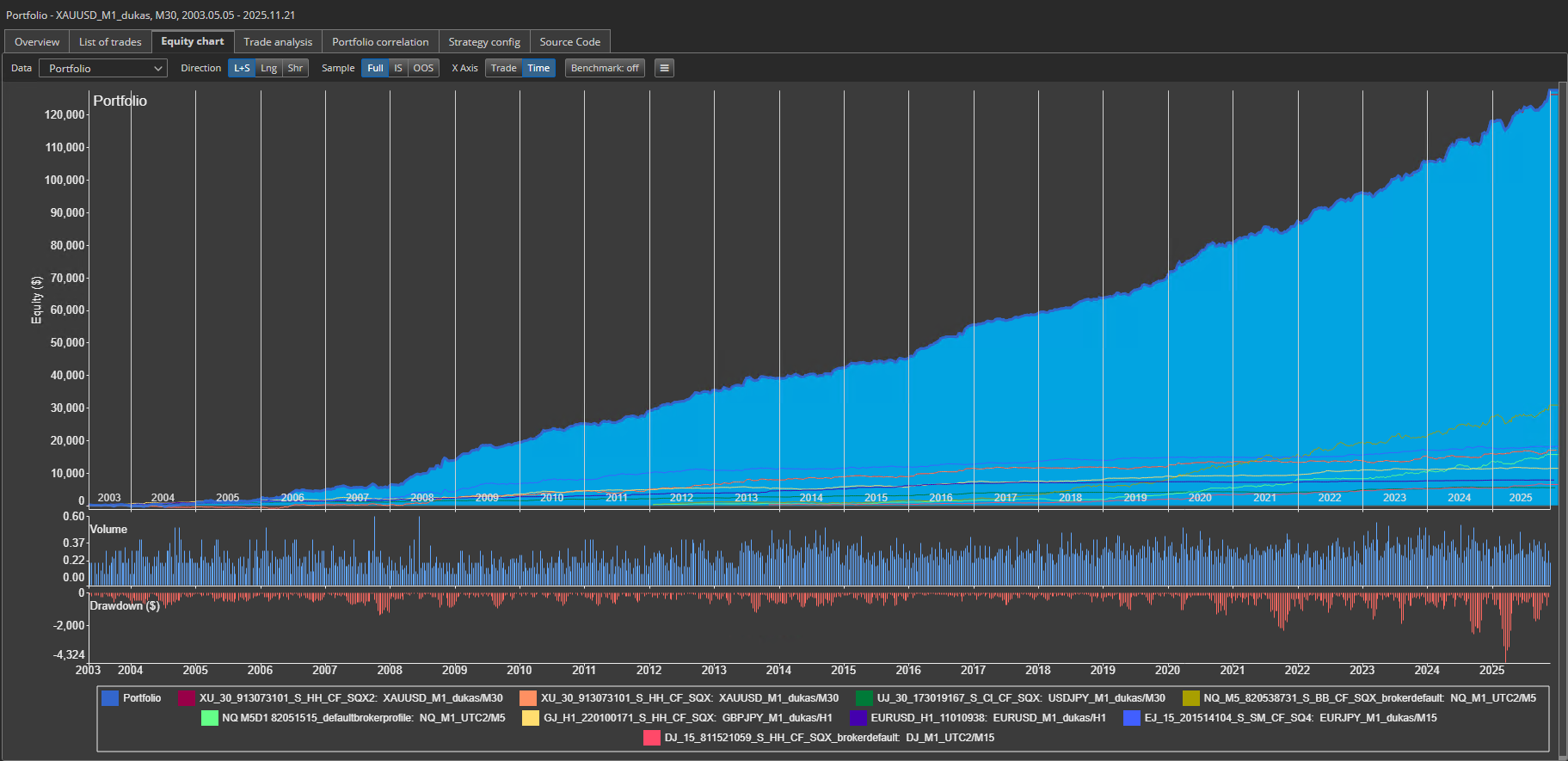Viewport: 1568px width, 761px height.
Task: Click the Benchmark: off button
Action: tap(605, 68)
